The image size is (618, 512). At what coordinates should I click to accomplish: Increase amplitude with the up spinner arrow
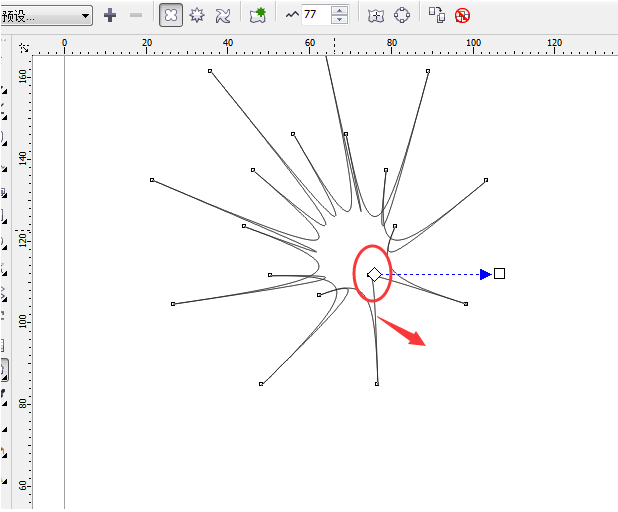click(339, 11)
